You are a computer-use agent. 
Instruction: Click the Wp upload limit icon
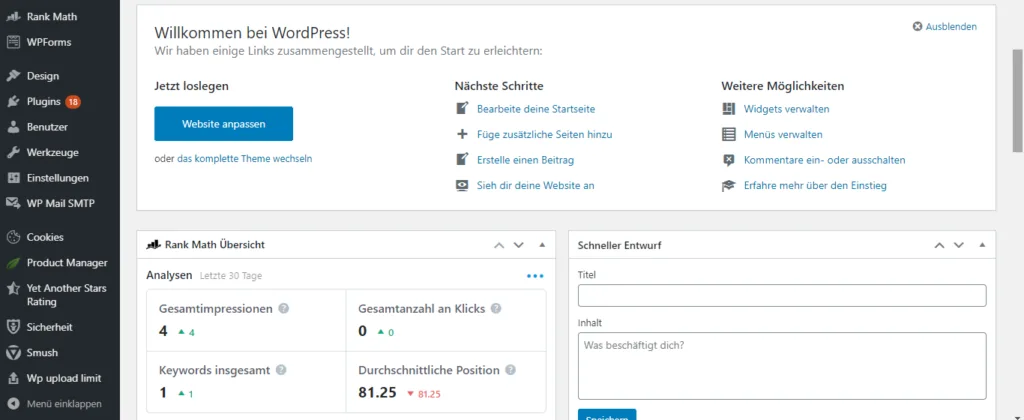[13, 378]
